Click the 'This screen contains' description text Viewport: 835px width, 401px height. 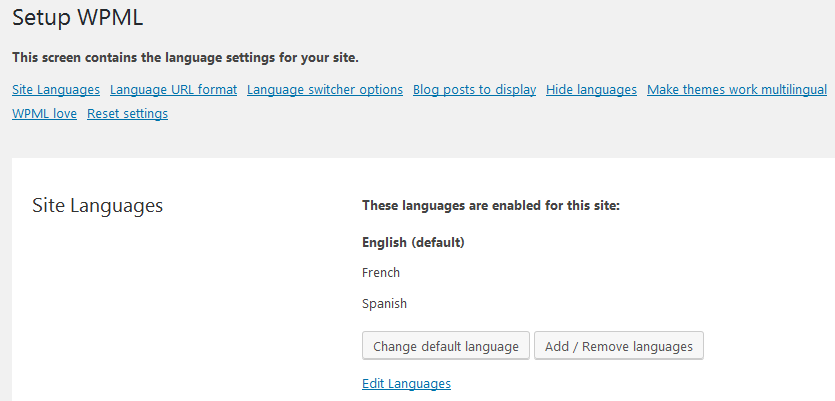point(185,58)
